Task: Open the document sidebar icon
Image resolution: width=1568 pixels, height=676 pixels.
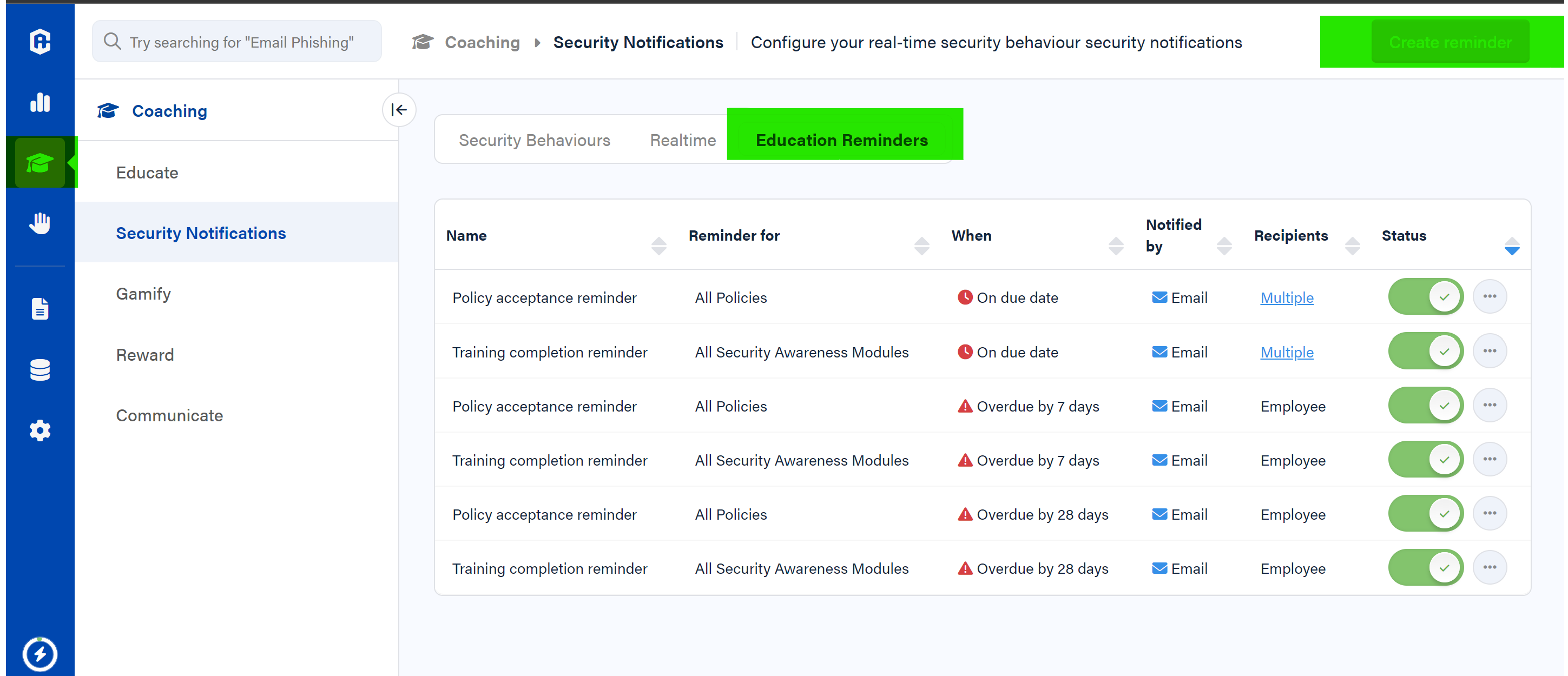Action: click(39, 308)
